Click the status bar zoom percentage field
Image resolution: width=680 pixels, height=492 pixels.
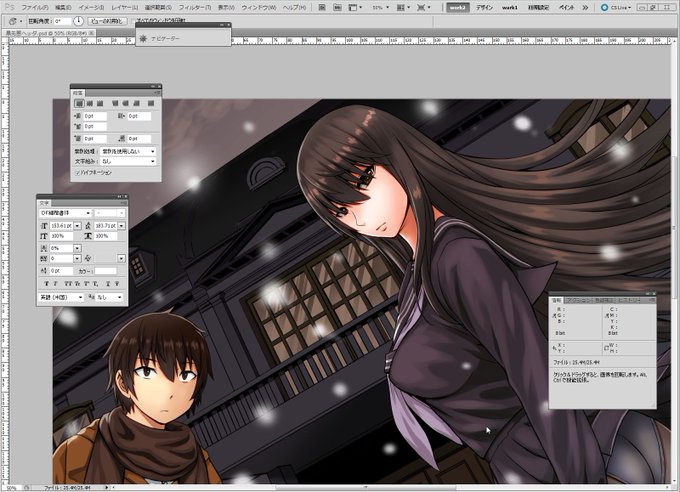pos(12,488)
